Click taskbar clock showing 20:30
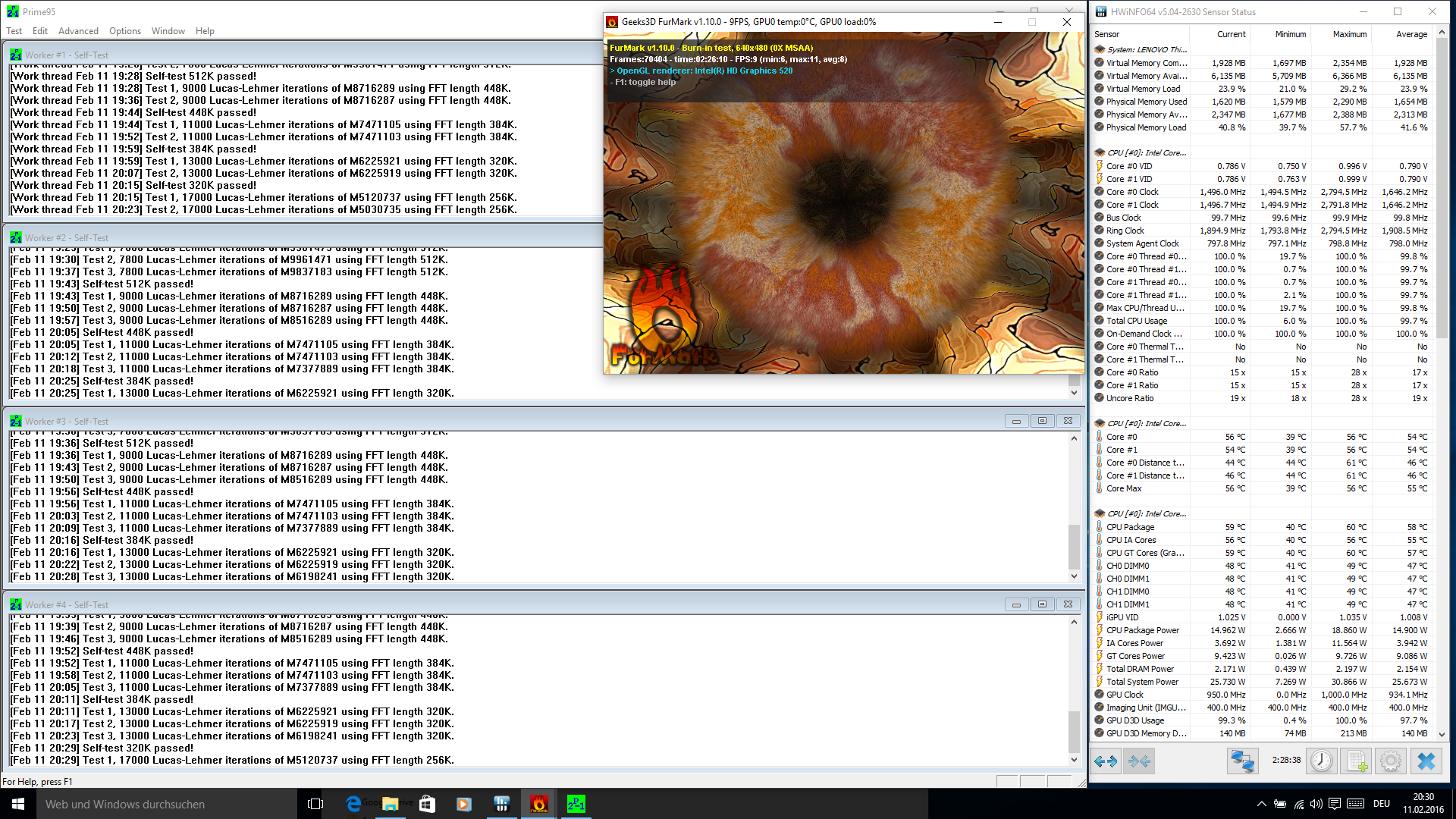 [1423, 803]
